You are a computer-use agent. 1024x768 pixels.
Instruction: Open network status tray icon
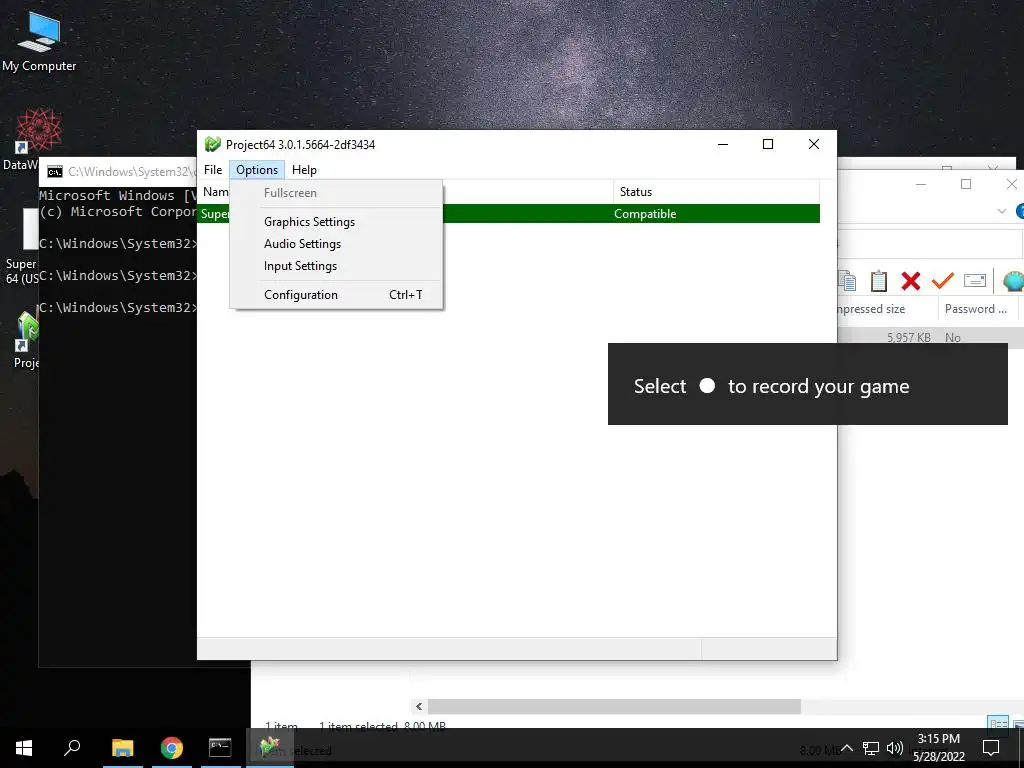point(871,748)
